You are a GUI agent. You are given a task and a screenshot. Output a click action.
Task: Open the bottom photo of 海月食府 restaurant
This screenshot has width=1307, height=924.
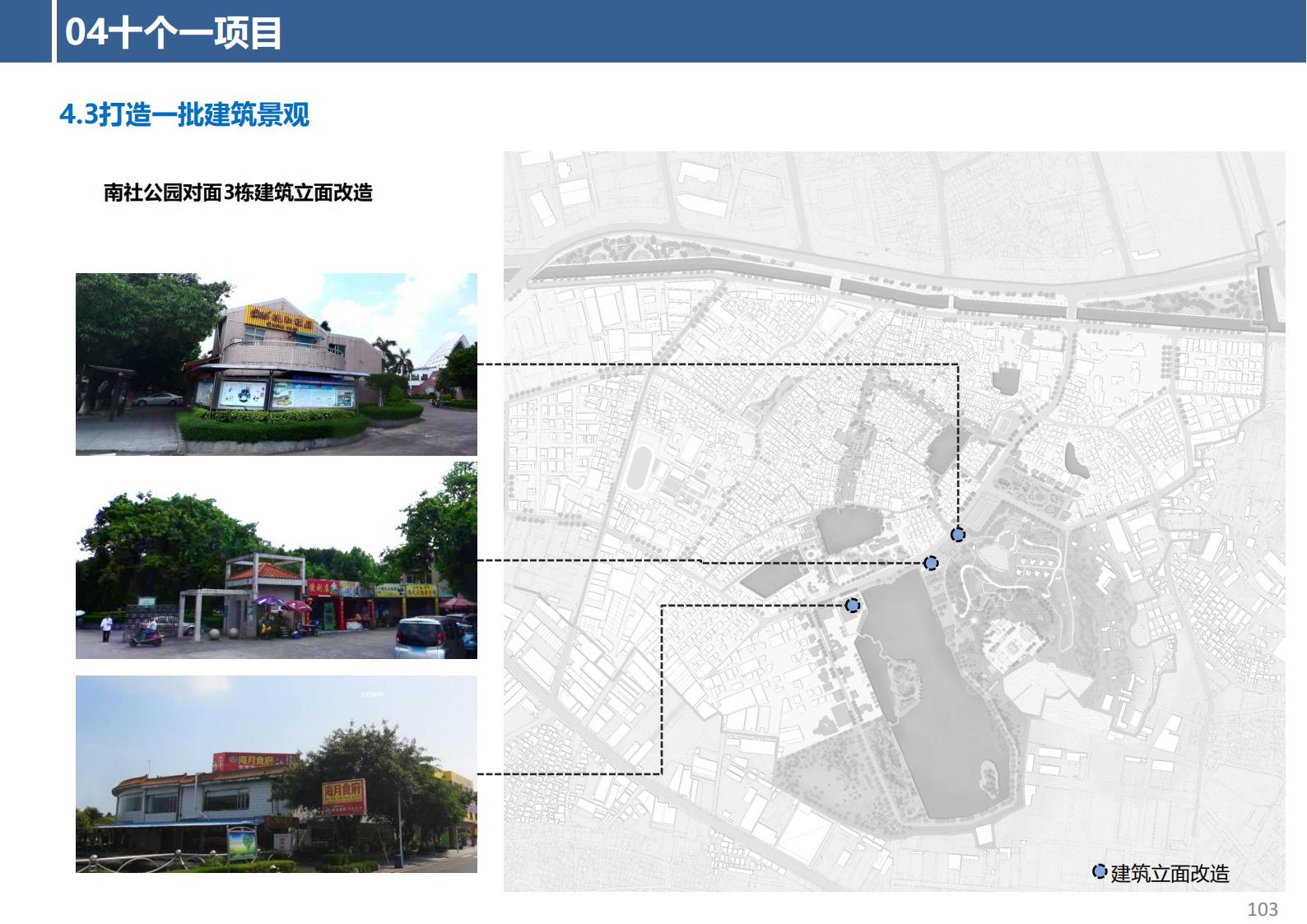[277, 774]
